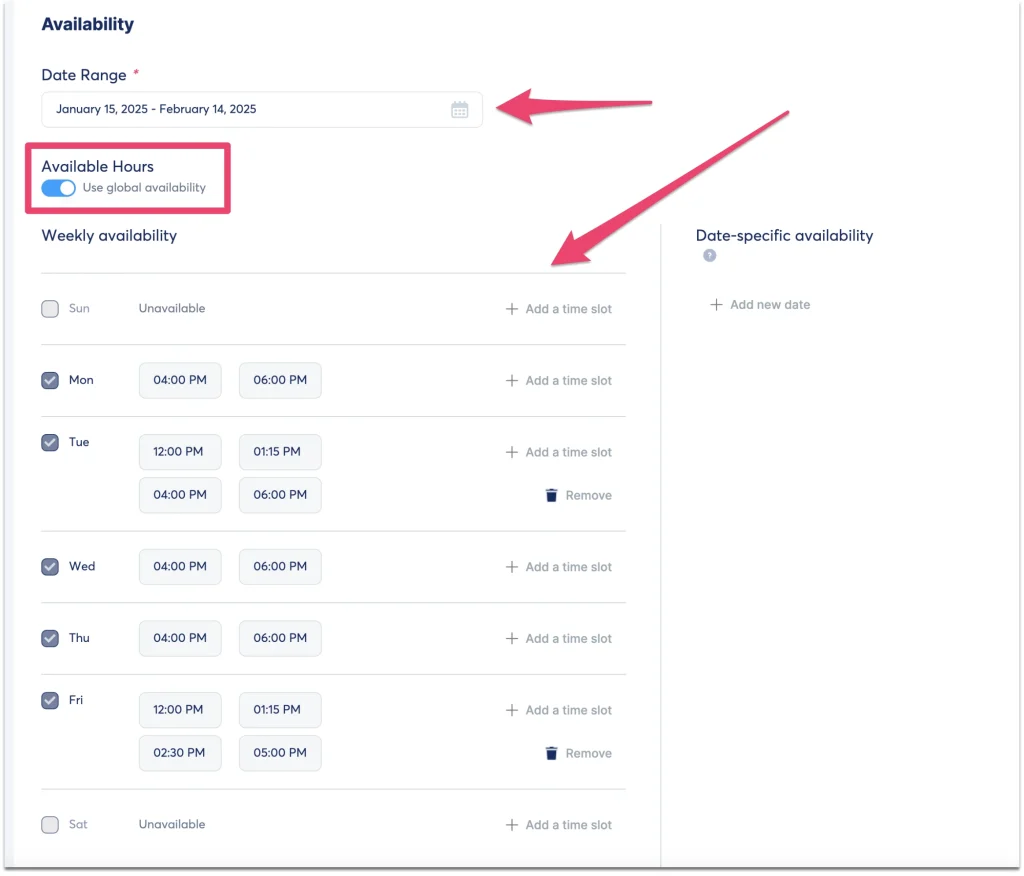The width and height of the screenshot is (1024, 876).
Task: Check the Sat availability checkbox
Action: pyautogui.click(x=50, y=825)
